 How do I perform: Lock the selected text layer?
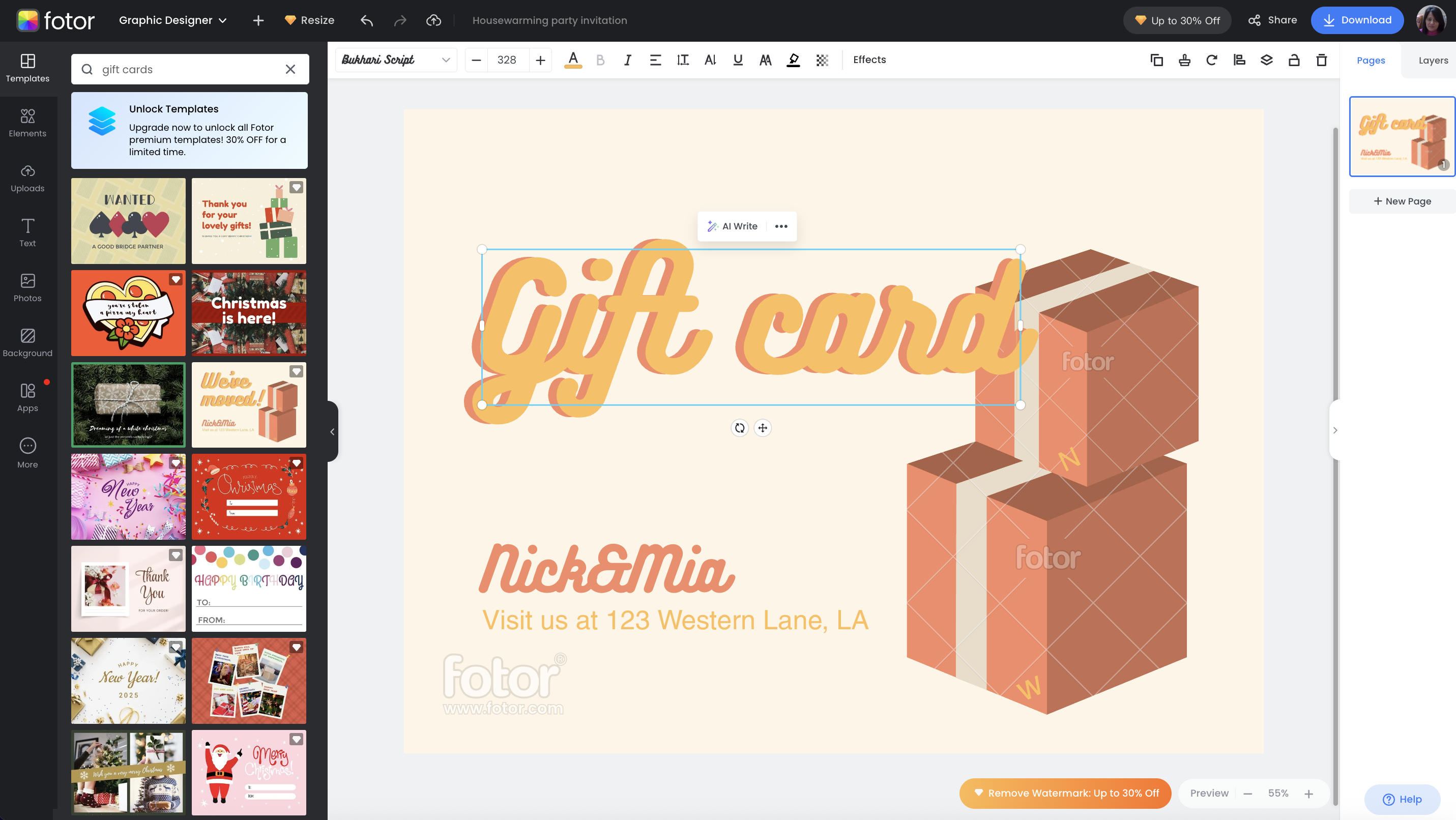pyautogui.click(x=1294, y=60)
